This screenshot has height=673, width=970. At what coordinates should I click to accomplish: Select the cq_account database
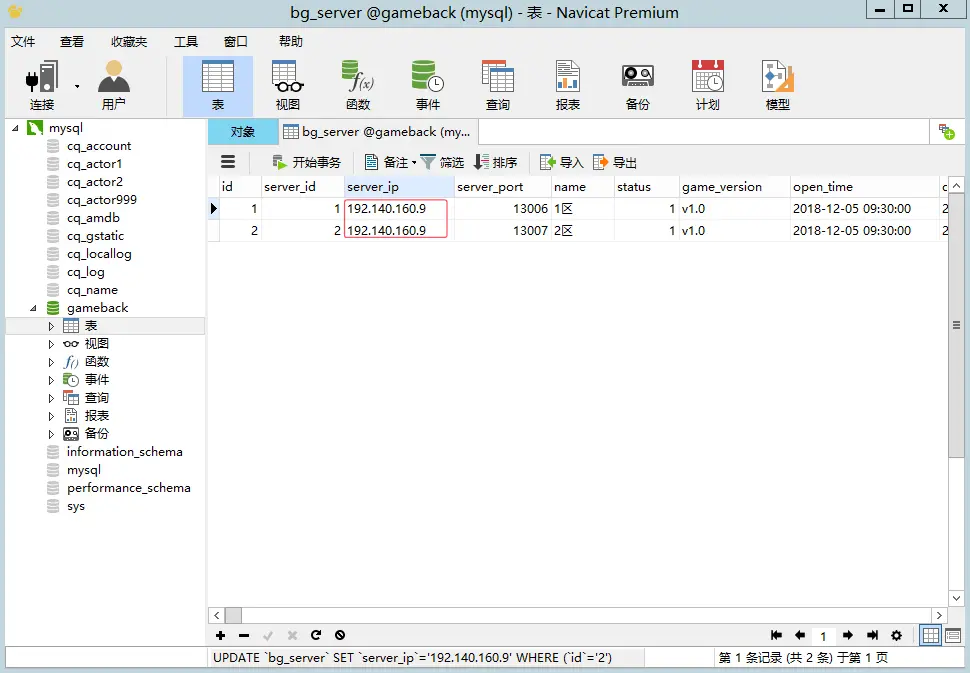tap(99, 146)
